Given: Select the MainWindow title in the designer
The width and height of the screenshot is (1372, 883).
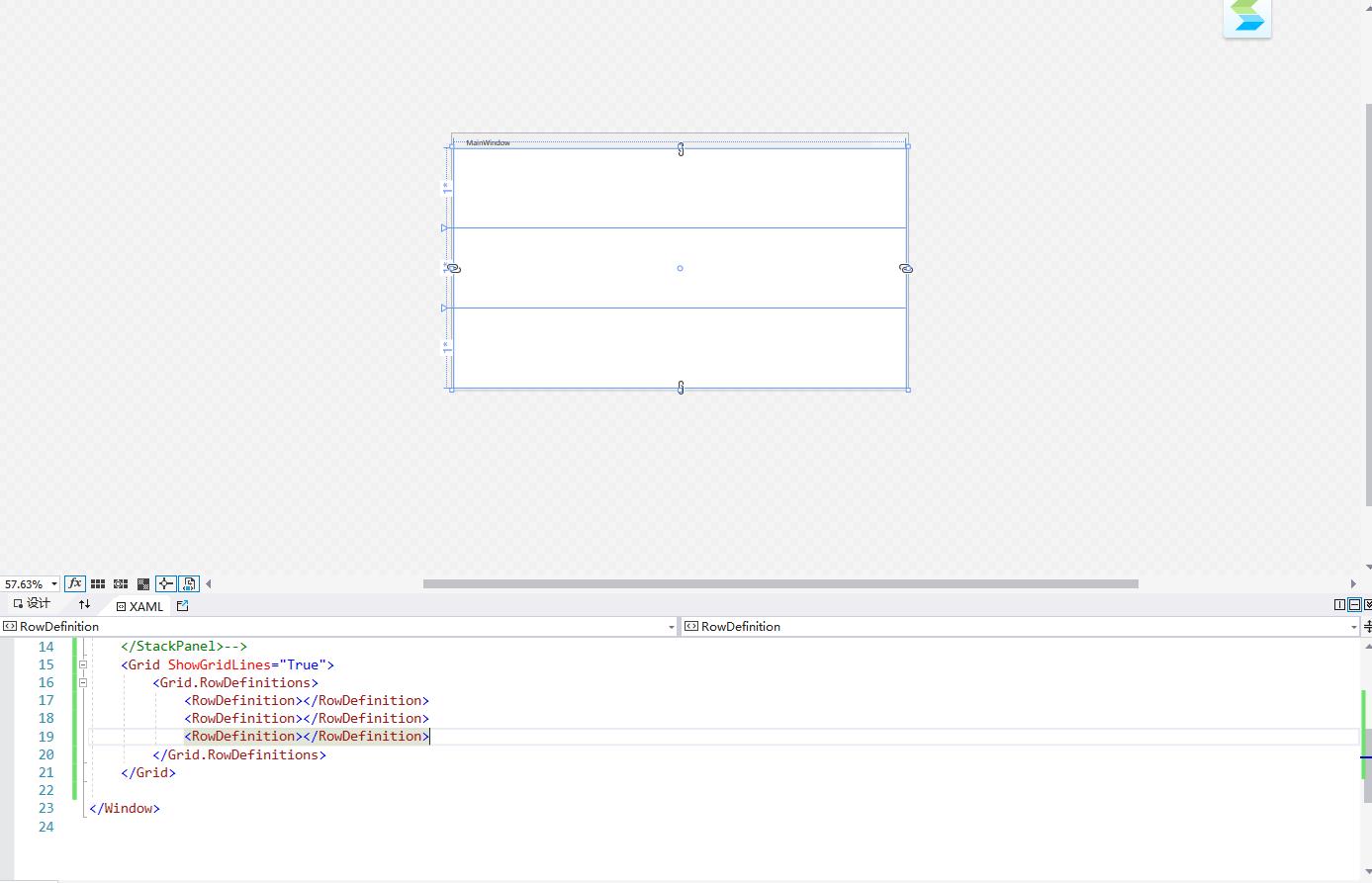Looking at the screenshot, I should point(489,142).
